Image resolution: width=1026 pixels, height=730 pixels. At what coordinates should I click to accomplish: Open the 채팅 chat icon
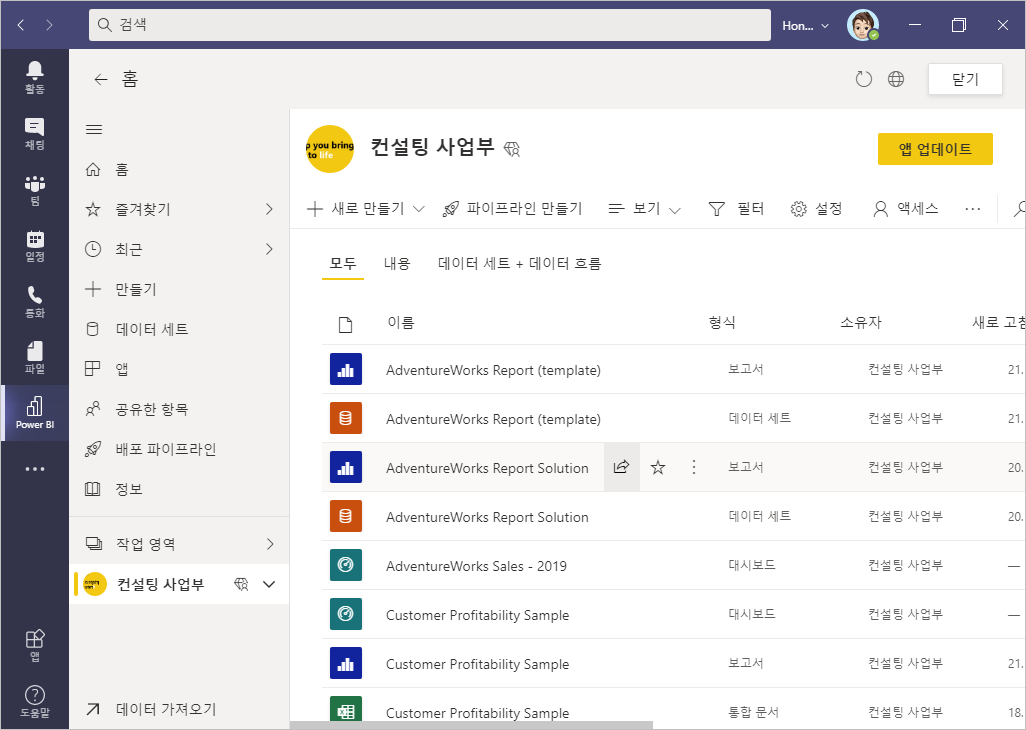[35, 134]
